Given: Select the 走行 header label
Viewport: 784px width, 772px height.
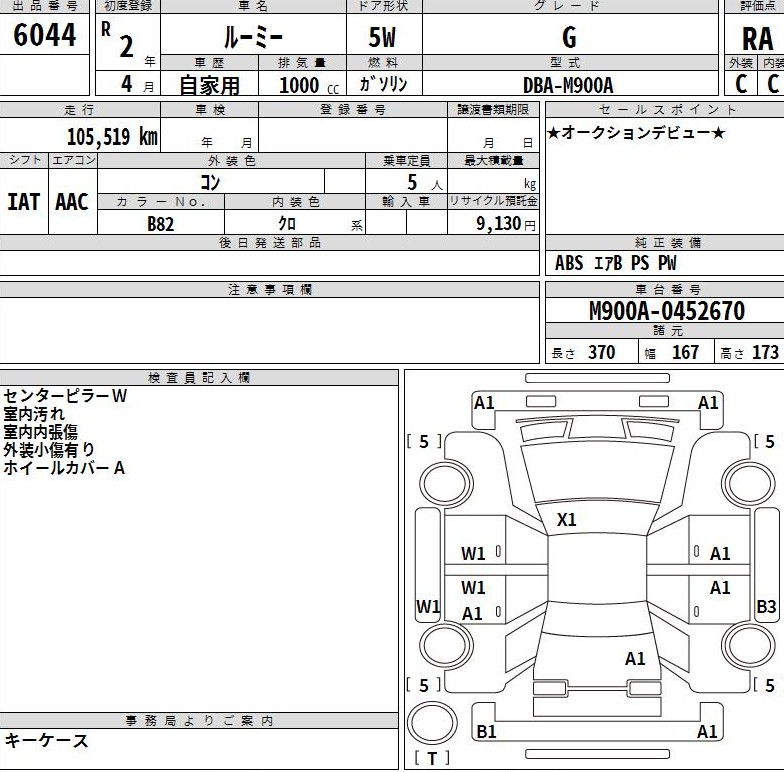Looking at the screenshot, I should (x=80, y=110).
